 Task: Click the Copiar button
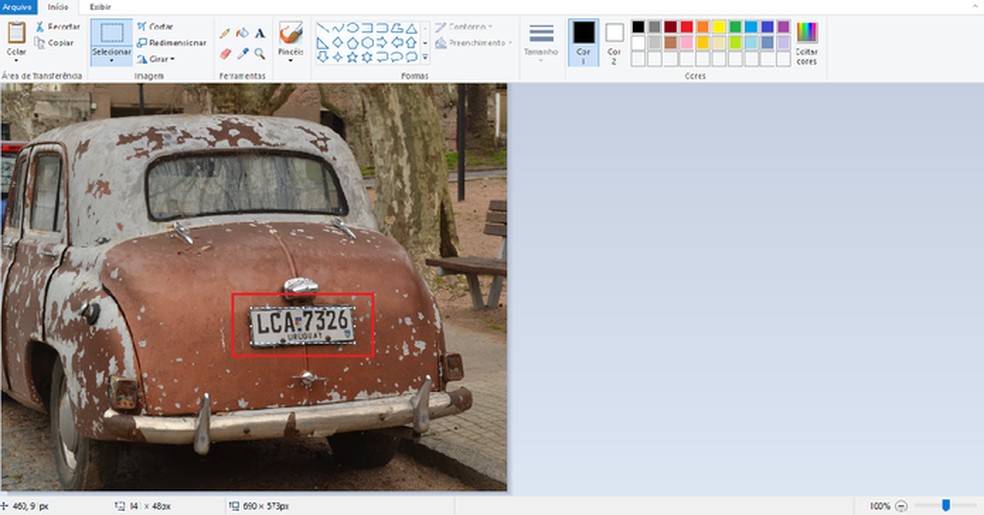click(x=55, y=43)
